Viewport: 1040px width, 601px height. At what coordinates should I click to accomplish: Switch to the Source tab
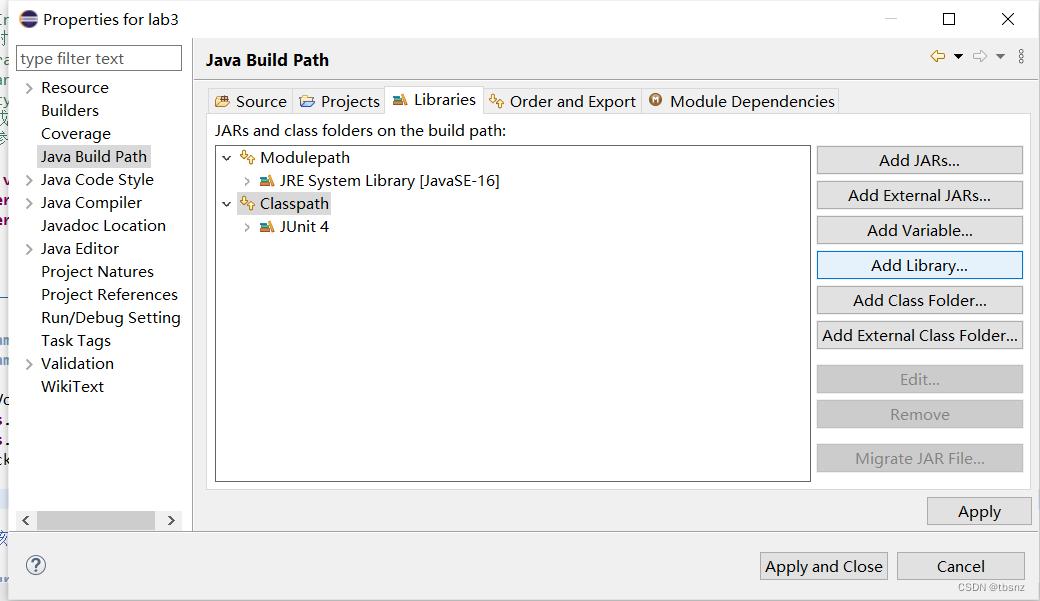point(251,101)
